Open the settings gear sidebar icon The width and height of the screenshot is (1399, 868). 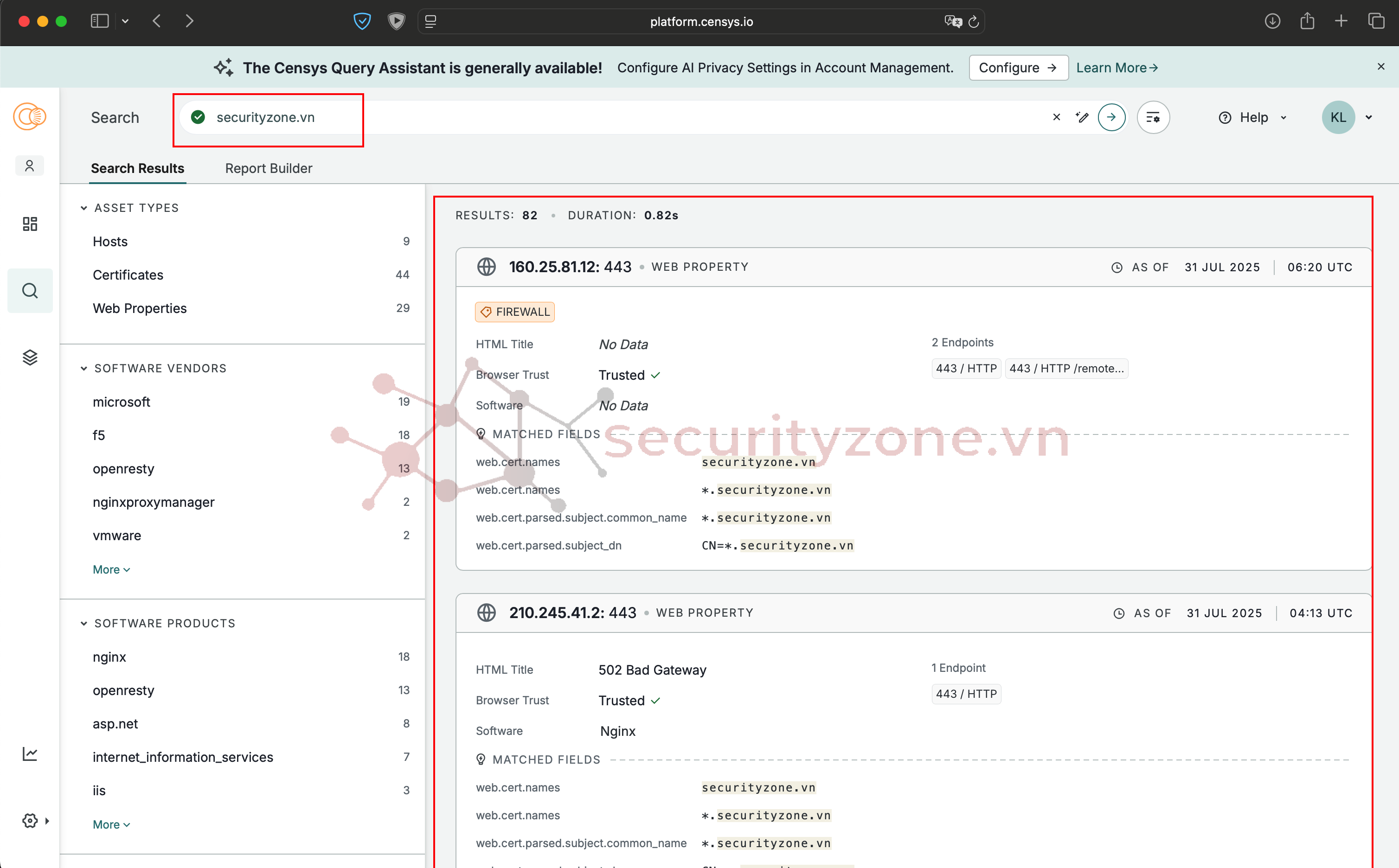pos(30,821)
